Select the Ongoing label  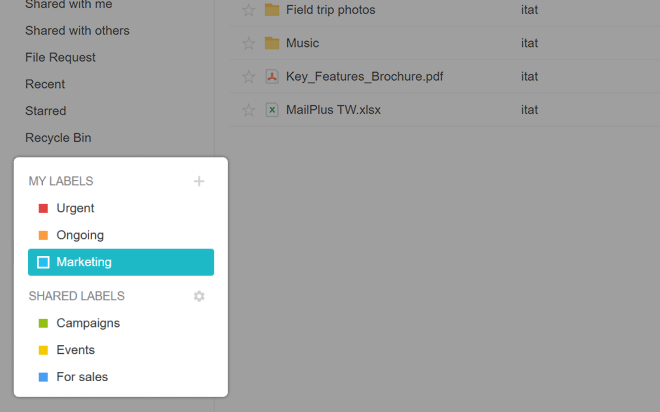point(80,235)
